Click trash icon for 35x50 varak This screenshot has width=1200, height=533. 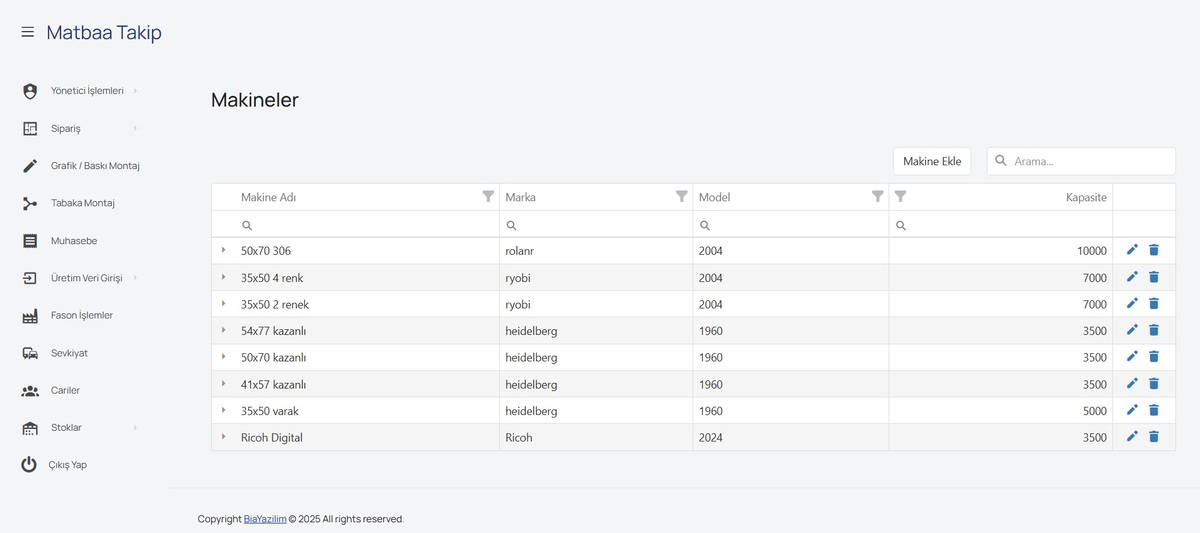coord(1154,410)
